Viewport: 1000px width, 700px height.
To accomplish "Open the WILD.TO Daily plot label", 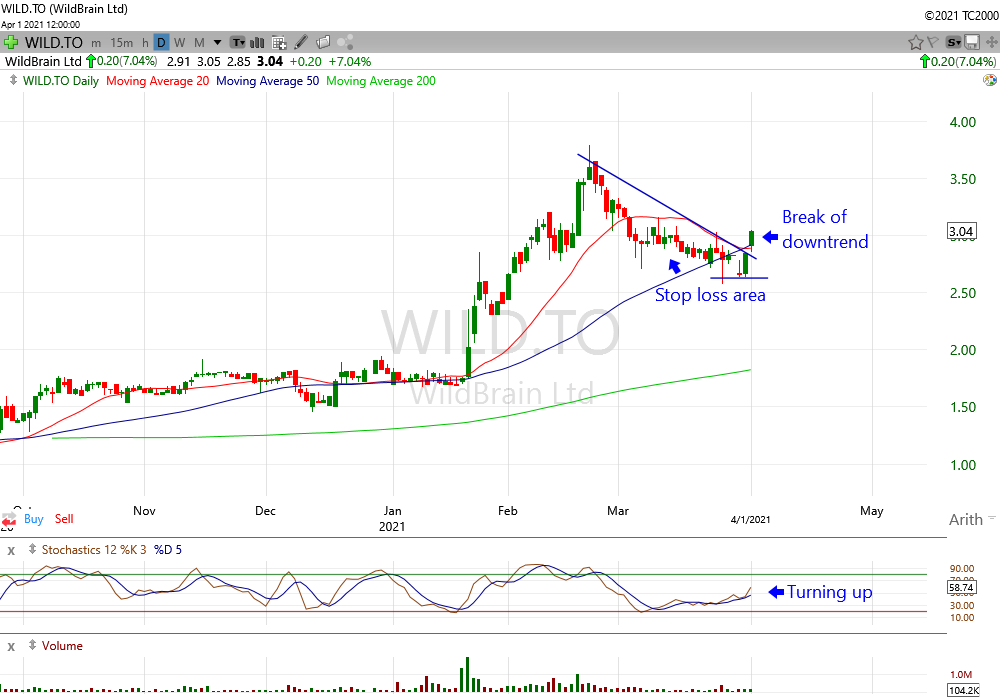I will pyautogui.click(x=61, y=81).
